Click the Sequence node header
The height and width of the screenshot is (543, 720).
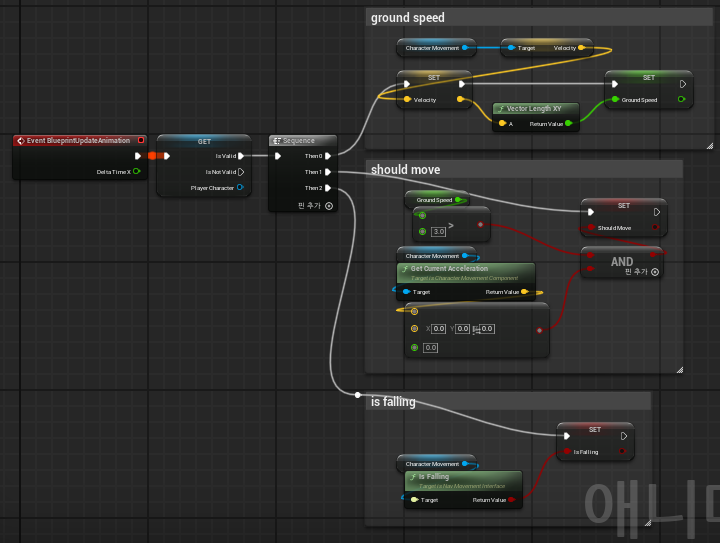(x=303, y=140)
